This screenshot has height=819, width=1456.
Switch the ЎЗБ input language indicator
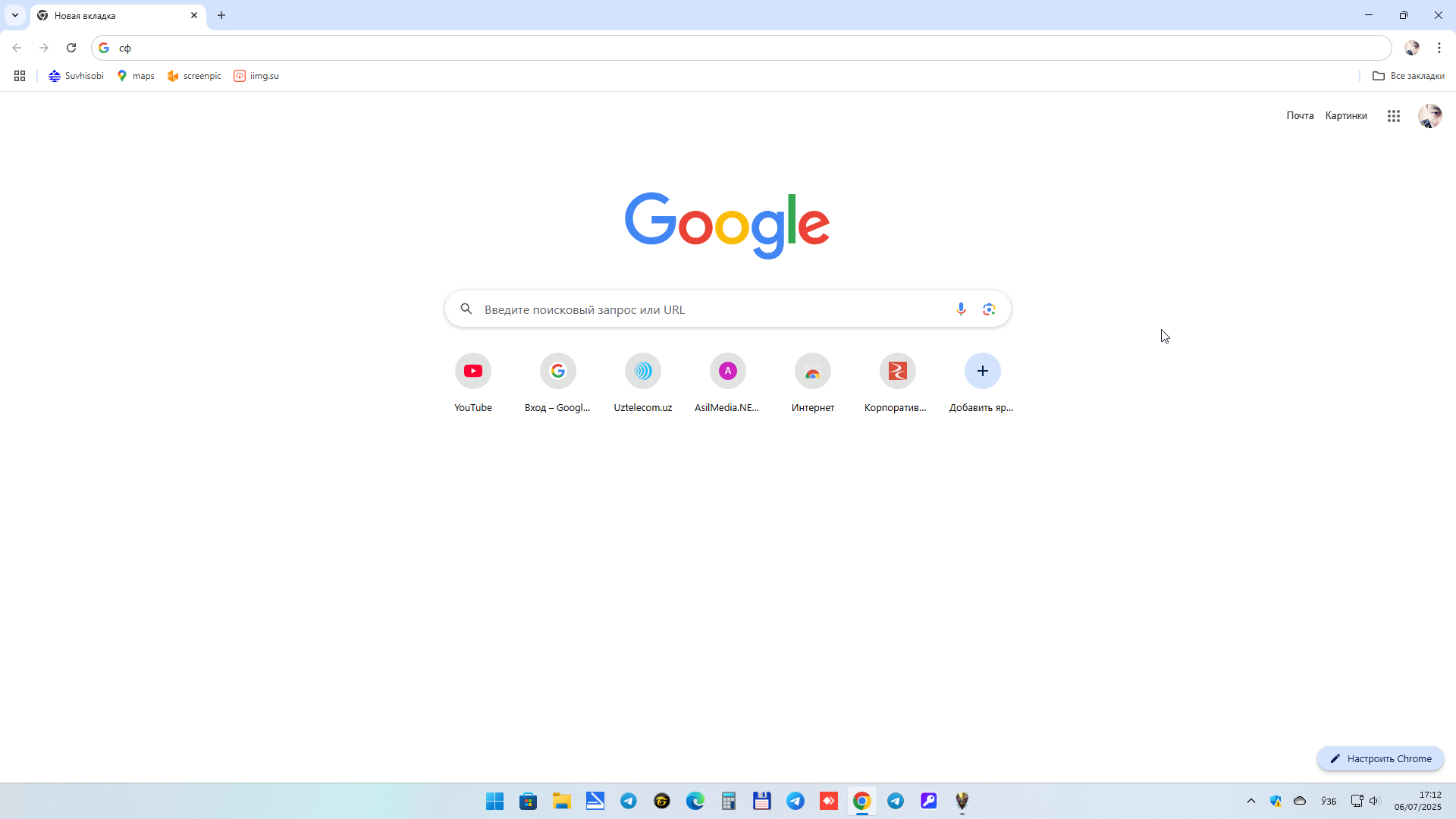point(1329,801)
